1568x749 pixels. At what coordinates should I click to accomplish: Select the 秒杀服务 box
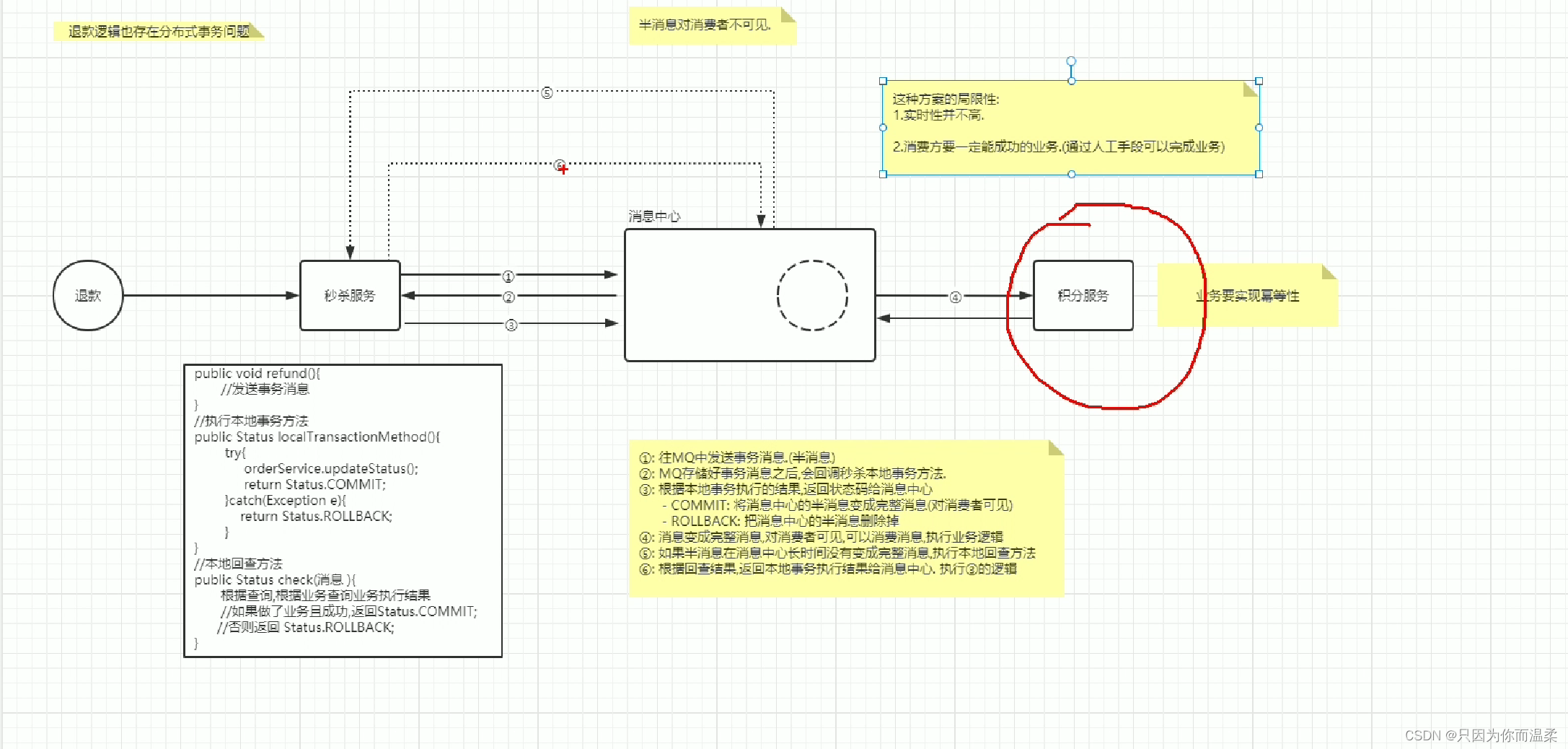[x=350, y=296]
